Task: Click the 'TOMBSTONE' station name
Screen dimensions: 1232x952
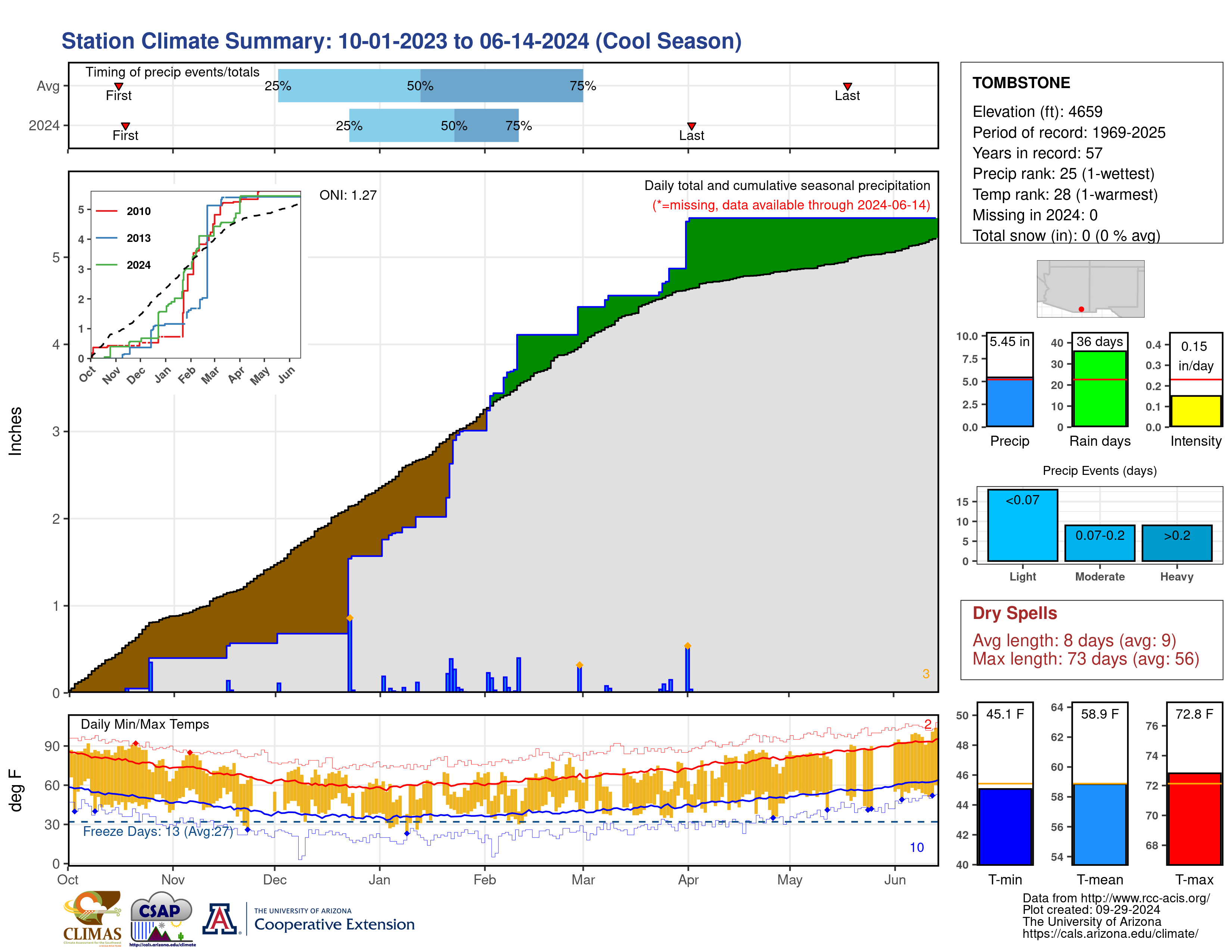Action: (1021, 83)
